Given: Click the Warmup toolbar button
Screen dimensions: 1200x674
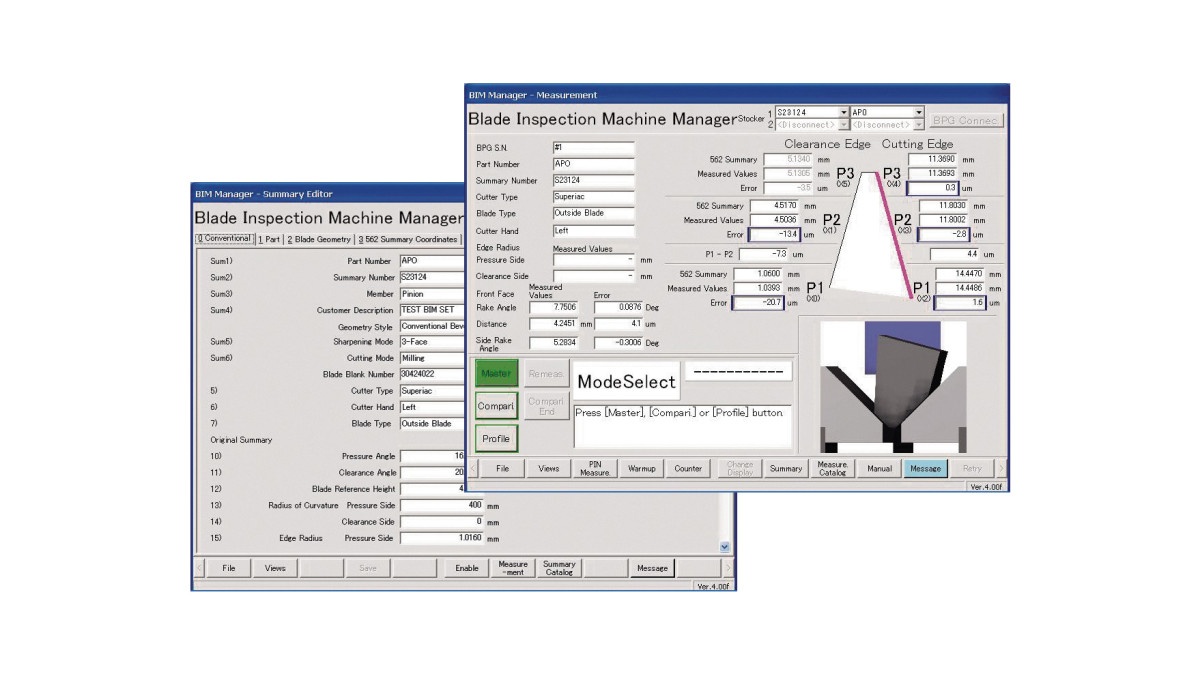Looking at the screenshot, I should point(641,468).
